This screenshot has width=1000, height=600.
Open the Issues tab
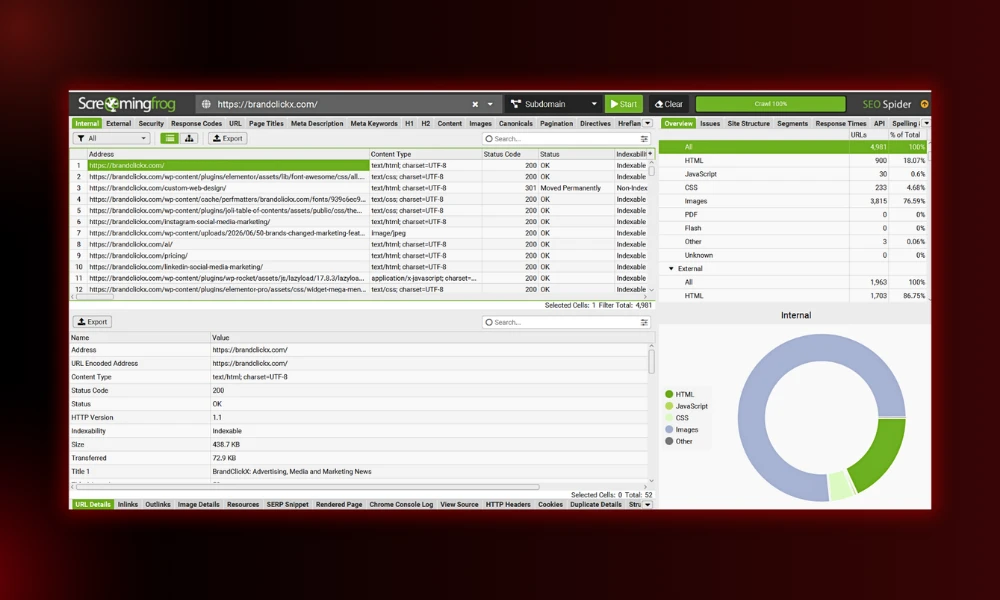coord(710,124)
